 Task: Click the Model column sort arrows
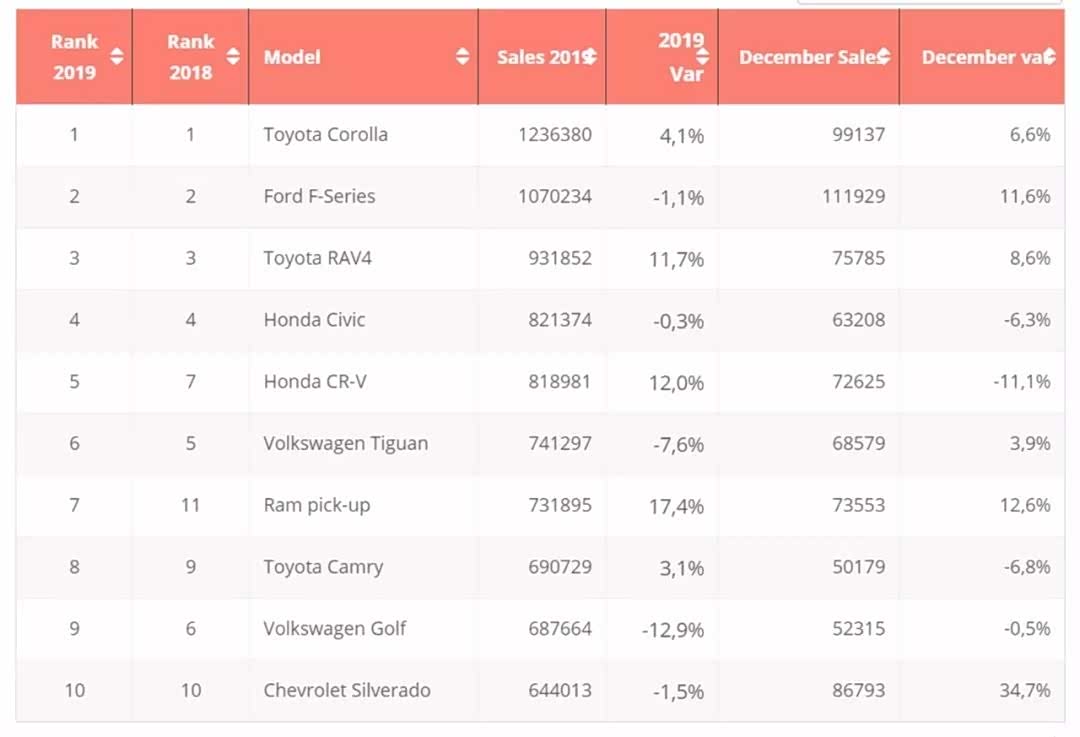pos(462,57)
